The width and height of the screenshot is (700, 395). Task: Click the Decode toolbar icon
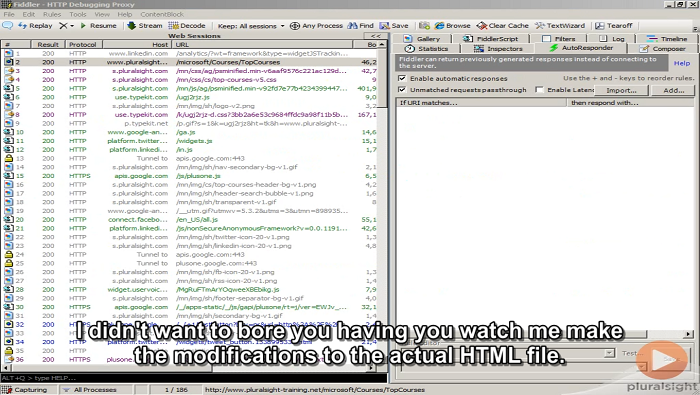click(x=173, y=25)
